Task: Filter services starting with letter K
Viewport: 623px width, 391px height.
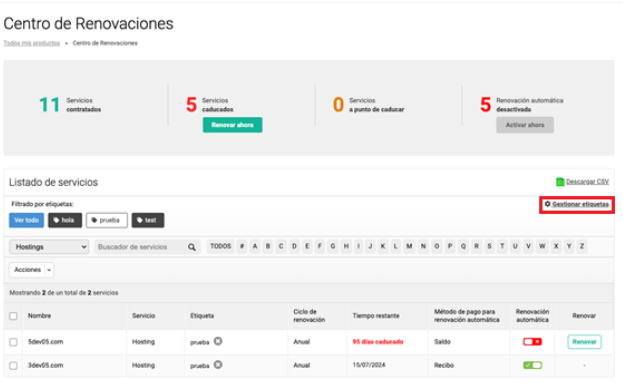Action: 383,246
